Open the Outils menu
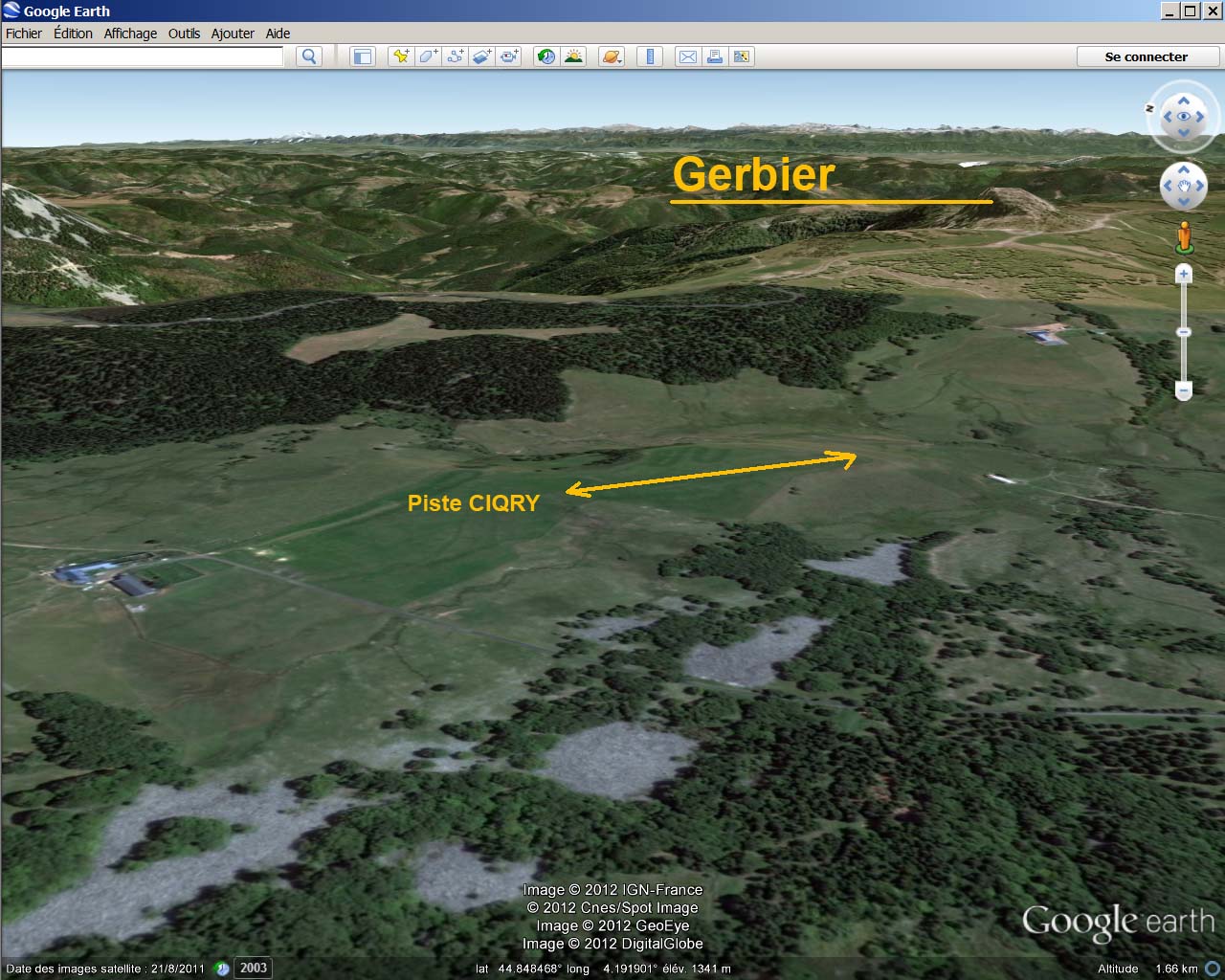This screenshot has width=1225, height=980. [x=184, y=33]
